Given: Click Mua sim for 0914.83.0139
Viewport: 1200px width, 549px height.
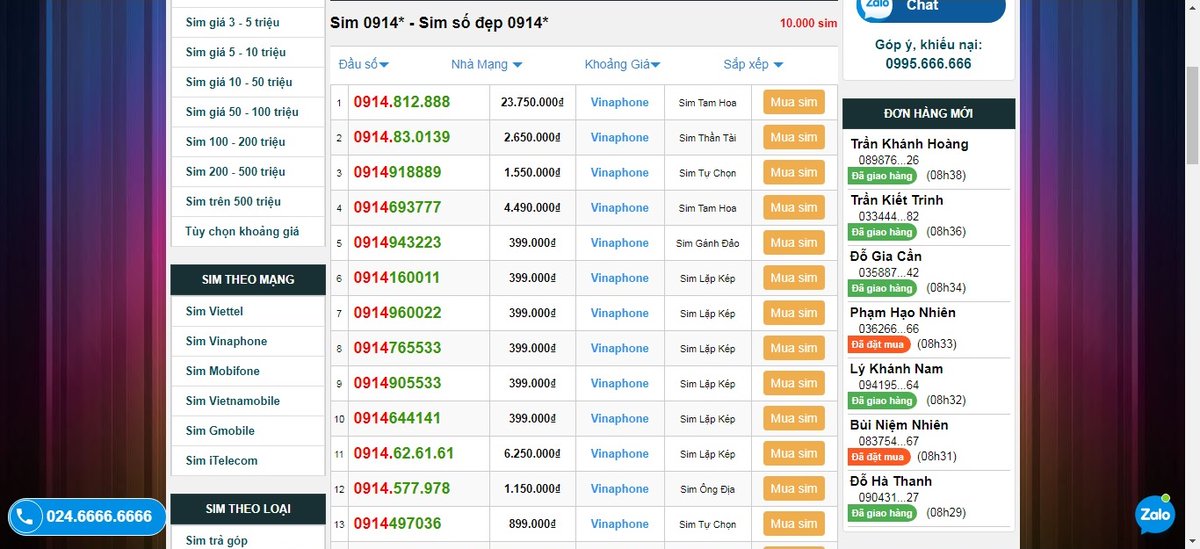Looking at the screenshot, I should [794, 137].
